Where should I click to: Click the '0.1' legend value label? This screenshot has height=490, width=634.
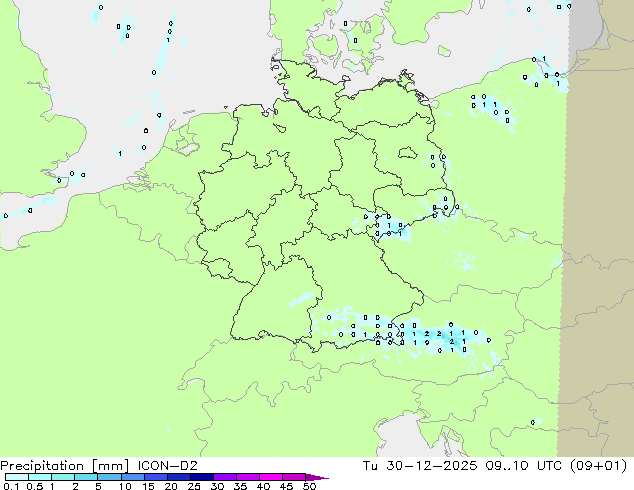pyautogui.click(x=11, y=486)
